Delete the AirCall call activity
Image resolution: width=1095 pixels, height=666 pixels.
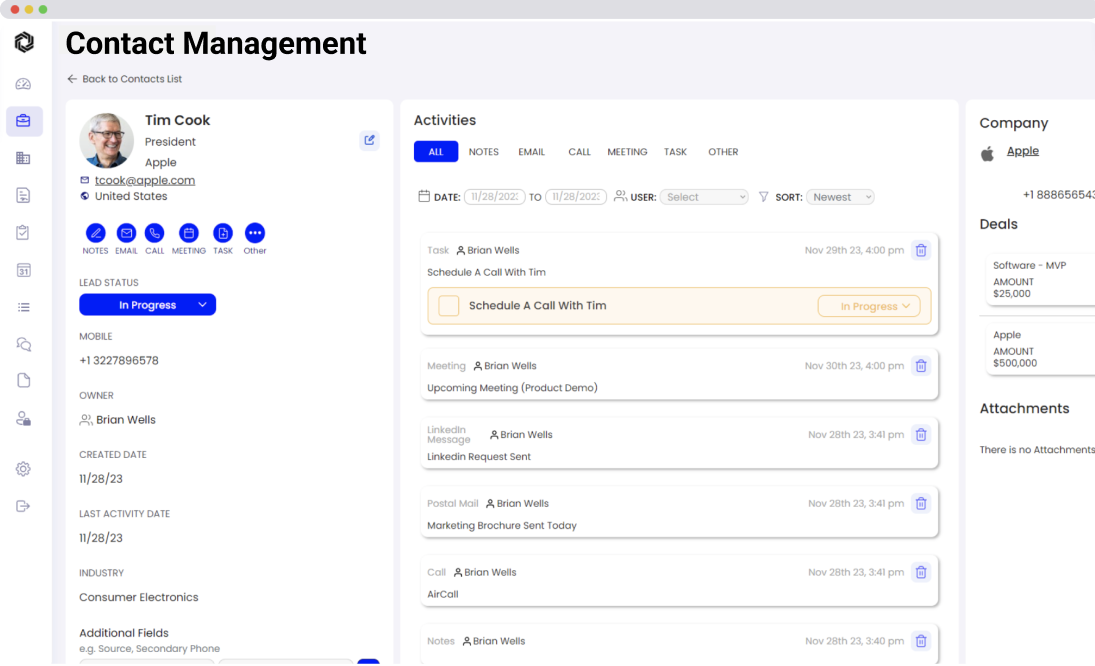tap(921, 572)
